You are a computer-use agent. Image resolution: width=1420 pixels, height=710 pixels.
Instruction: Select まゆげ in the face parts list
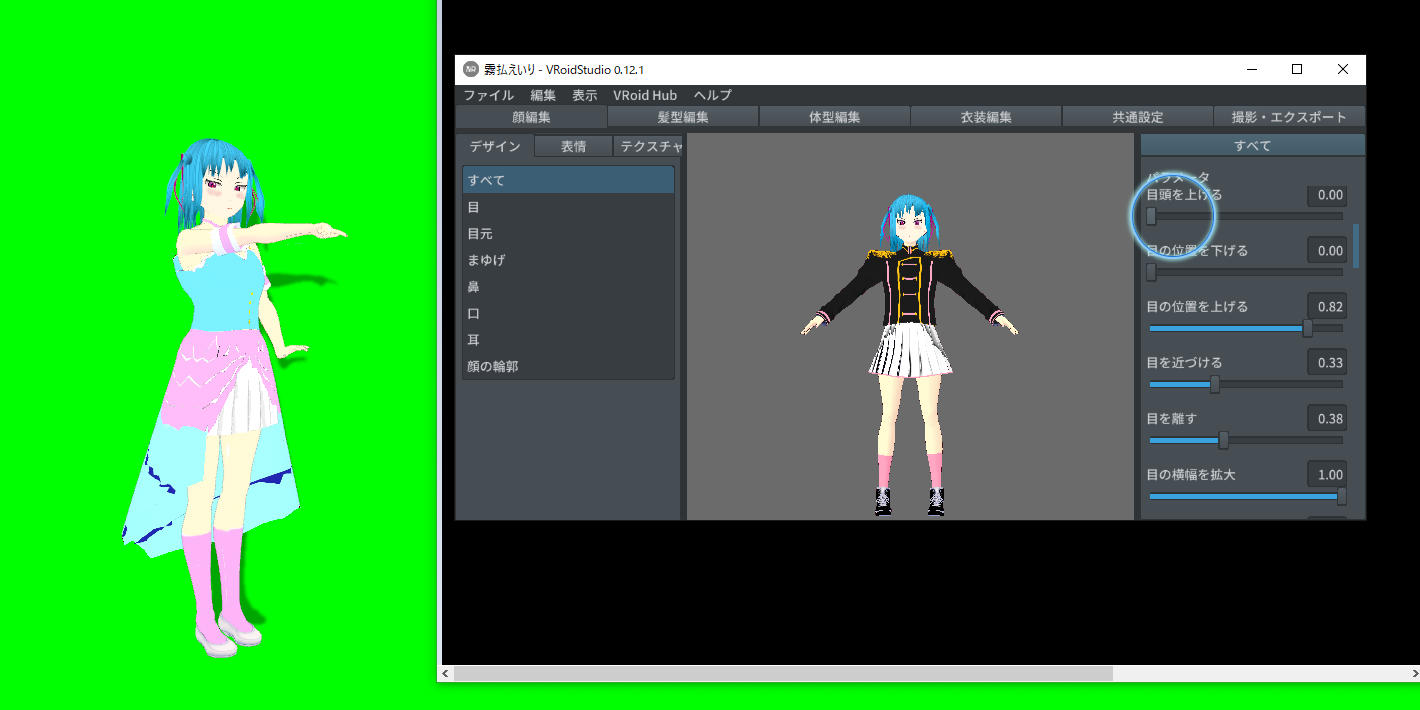tap(568, 260)
